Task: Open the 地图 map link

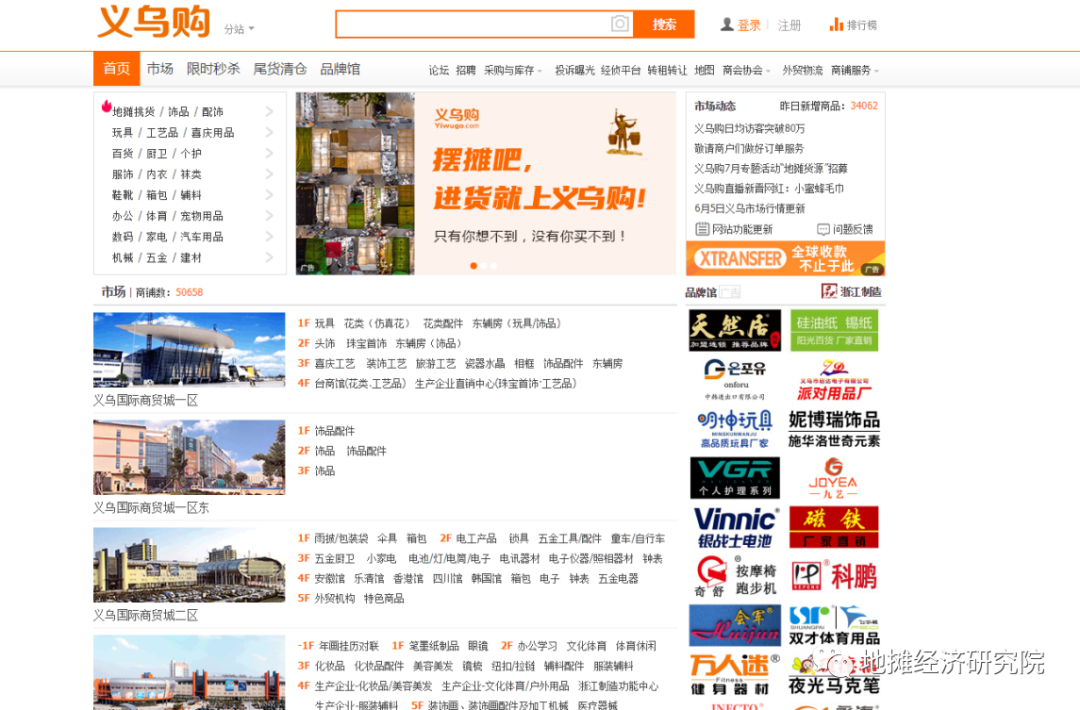Action: point(704,70)
